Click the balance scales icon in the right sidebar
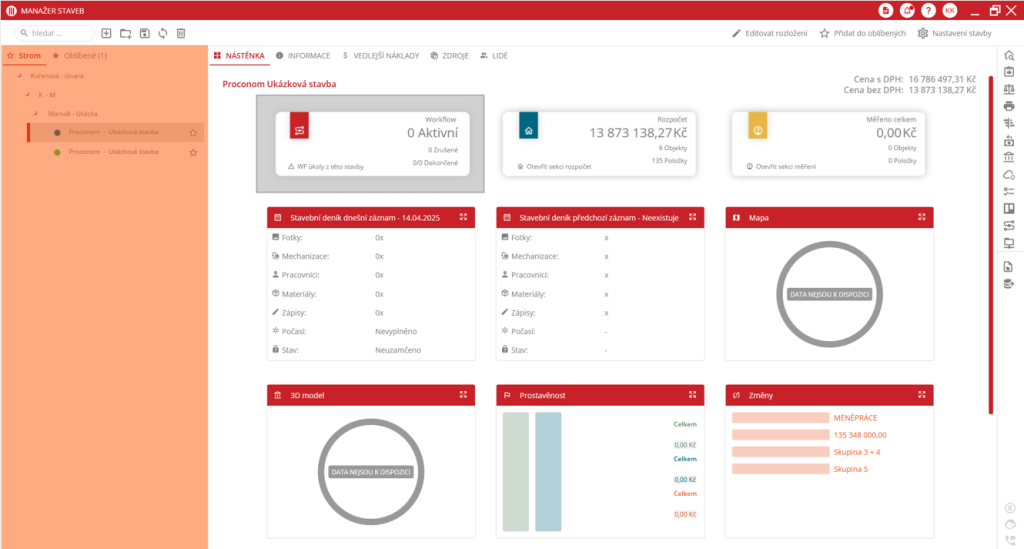Screen dimensions: 1024x549 tap(1009, 88)
